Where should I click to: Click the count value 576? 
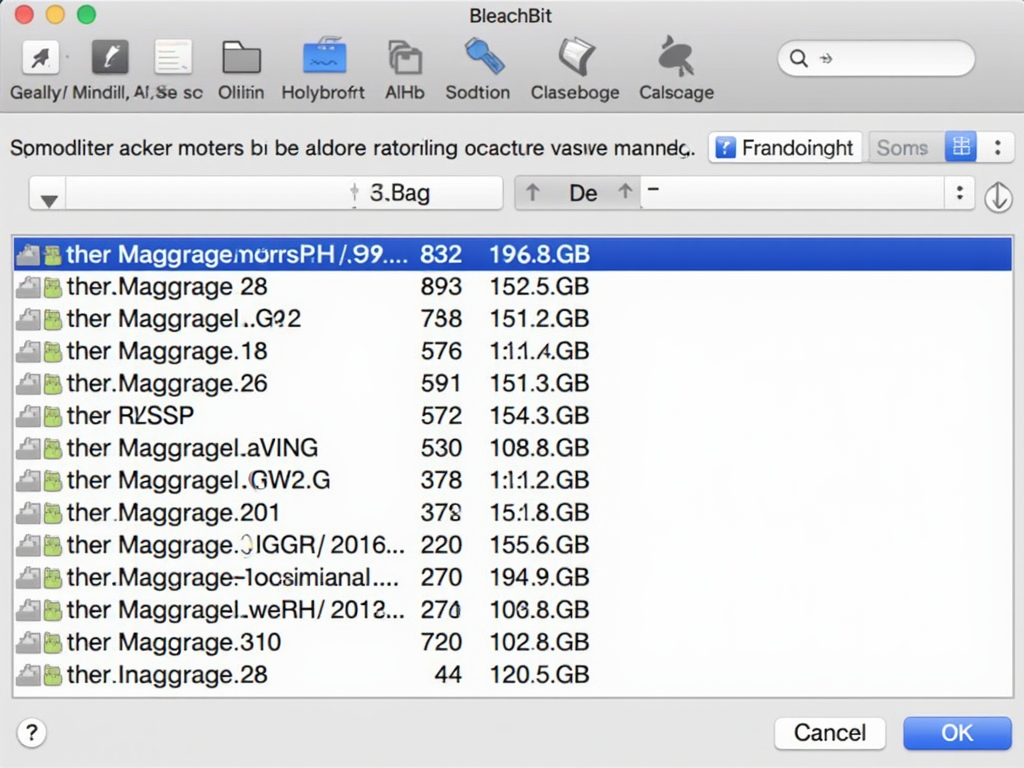tap(441, 351)
